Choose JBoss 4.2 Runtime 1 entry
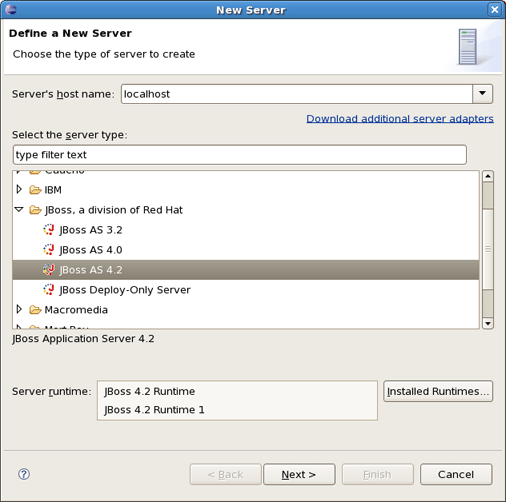This screenshot has height=502, width=506. [154, 410]
